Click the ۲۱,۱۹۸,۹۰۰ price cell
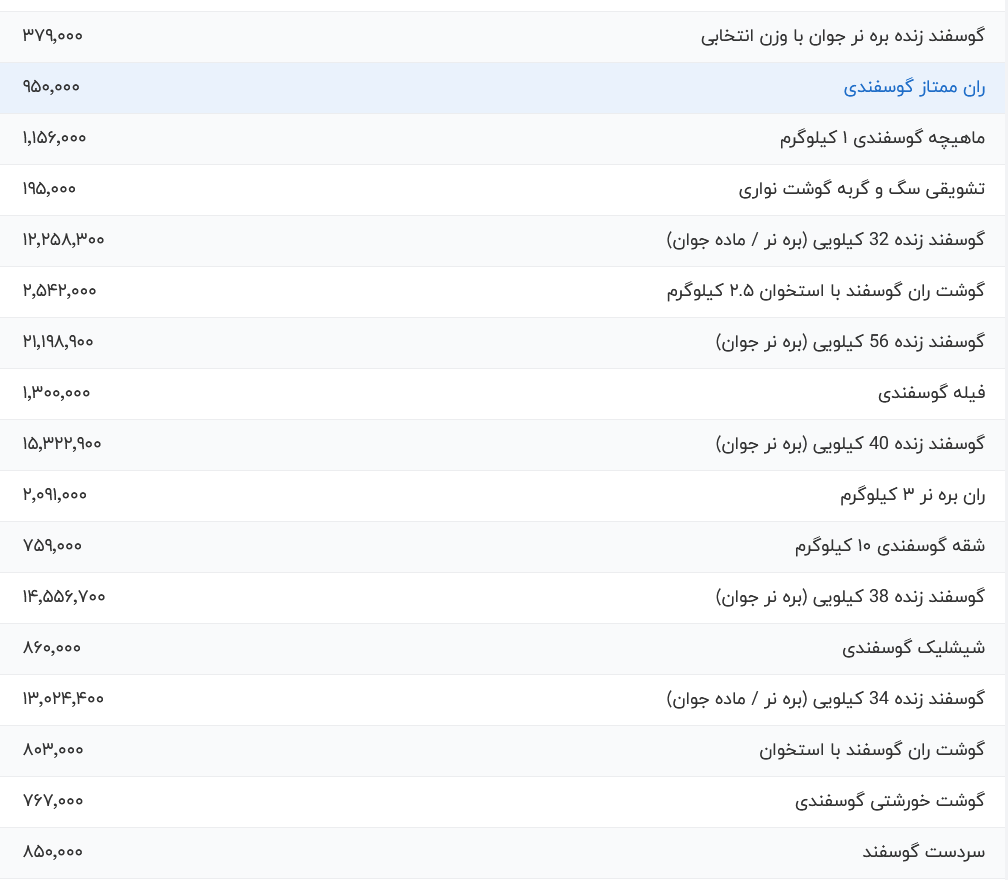The height and width of the screenshot is (880, 1008). coord(58,342)
